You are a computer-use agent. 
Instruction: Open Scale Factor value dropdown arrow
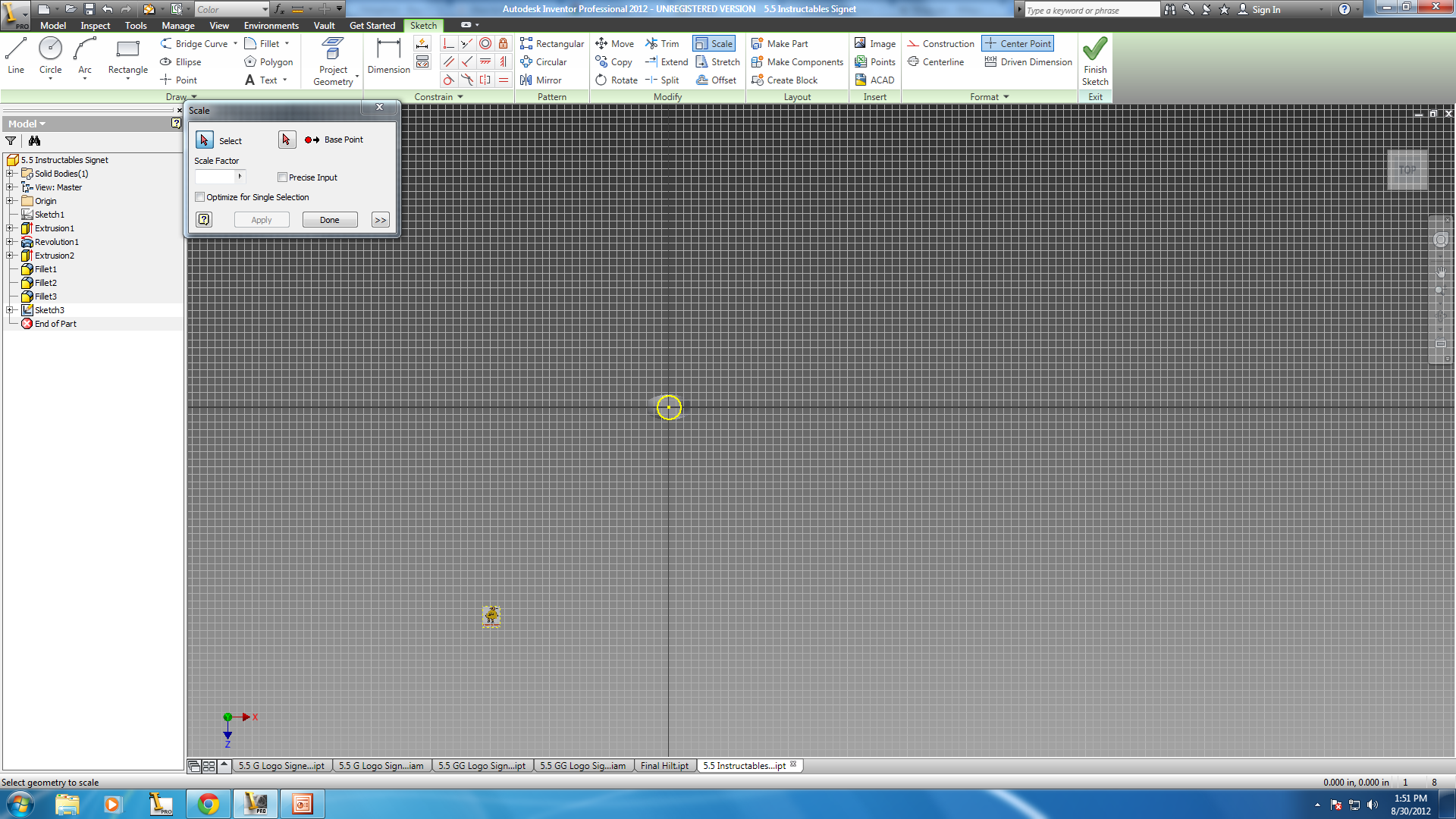[x=240, y=177]
